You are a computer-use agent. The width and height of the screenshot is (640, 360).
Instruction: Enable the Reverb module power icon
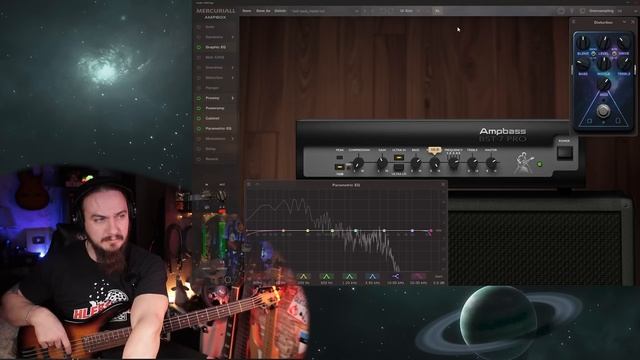click(x=199, y=159)
